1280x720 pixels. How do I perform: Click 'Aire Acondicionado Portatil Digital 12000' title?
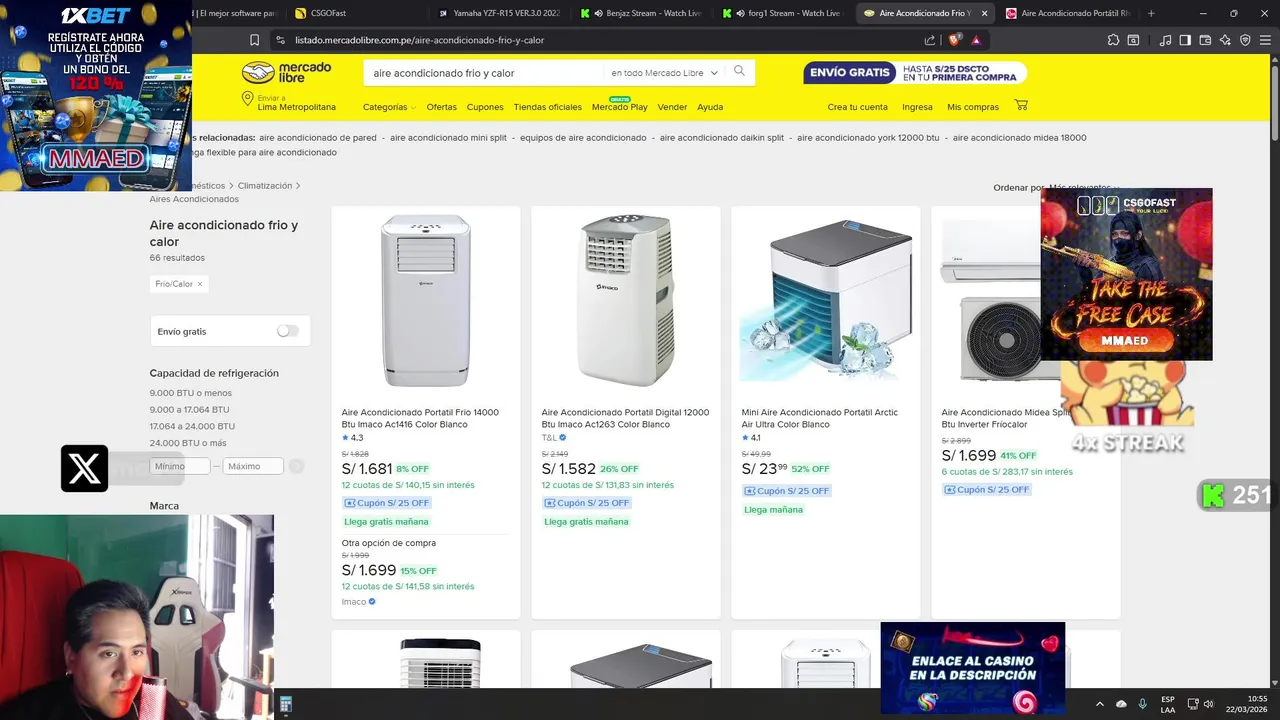[x=625, y=418]
